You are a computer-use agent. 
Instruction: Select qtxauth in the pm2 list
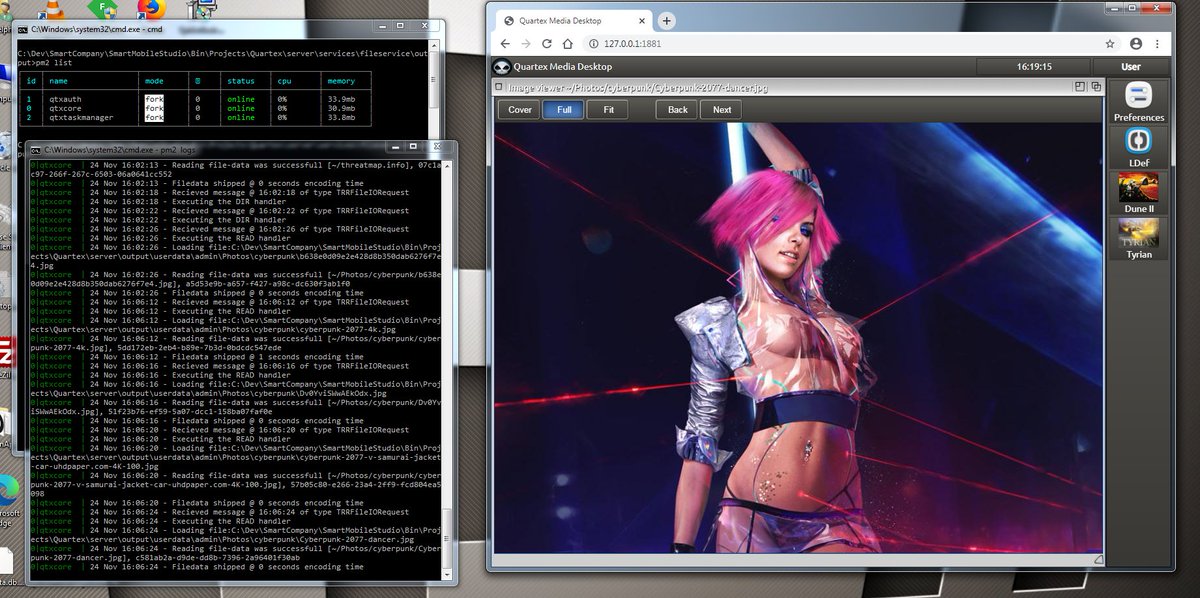(67, 99)
